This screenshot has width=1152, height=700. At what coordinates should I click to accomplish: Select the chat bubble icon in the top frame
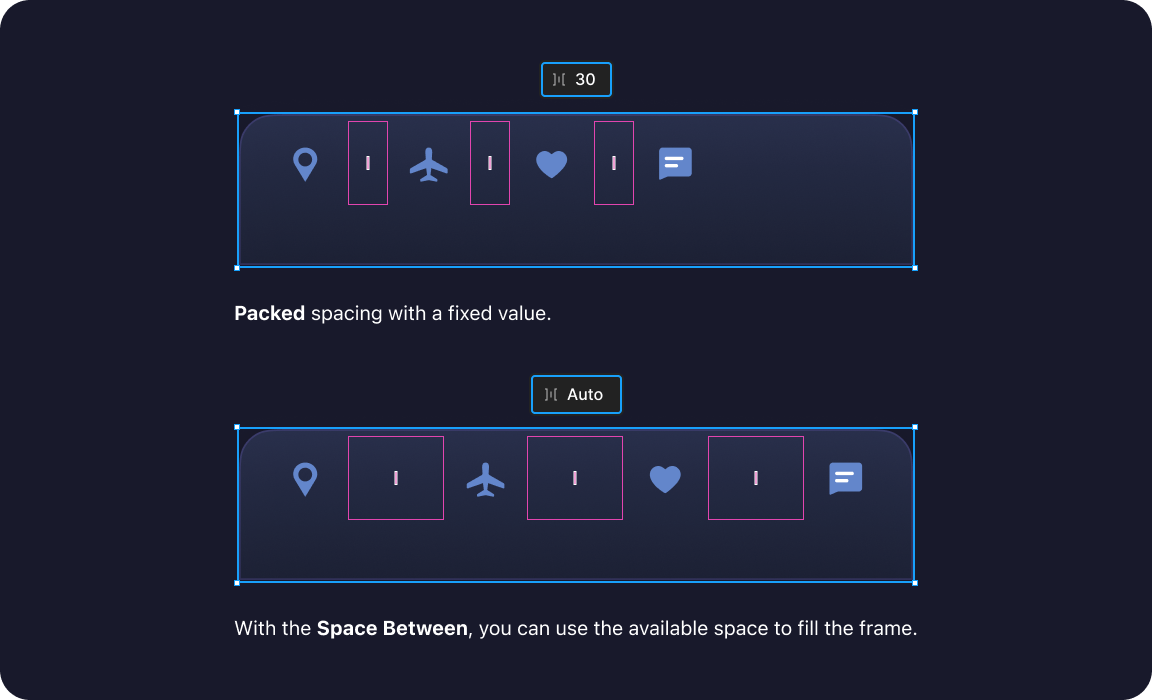pos(675,162)
